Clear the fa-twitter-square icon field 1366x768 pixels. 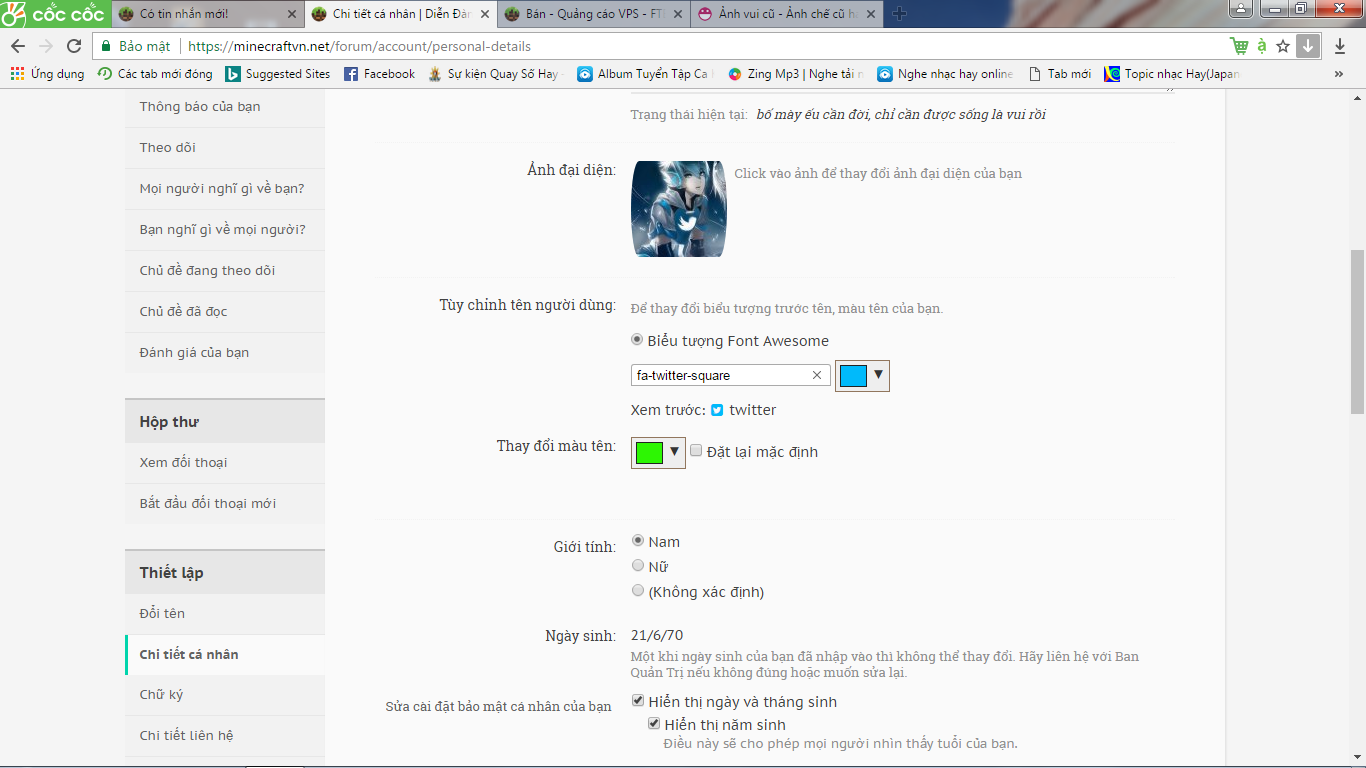[x=816, y=375]
